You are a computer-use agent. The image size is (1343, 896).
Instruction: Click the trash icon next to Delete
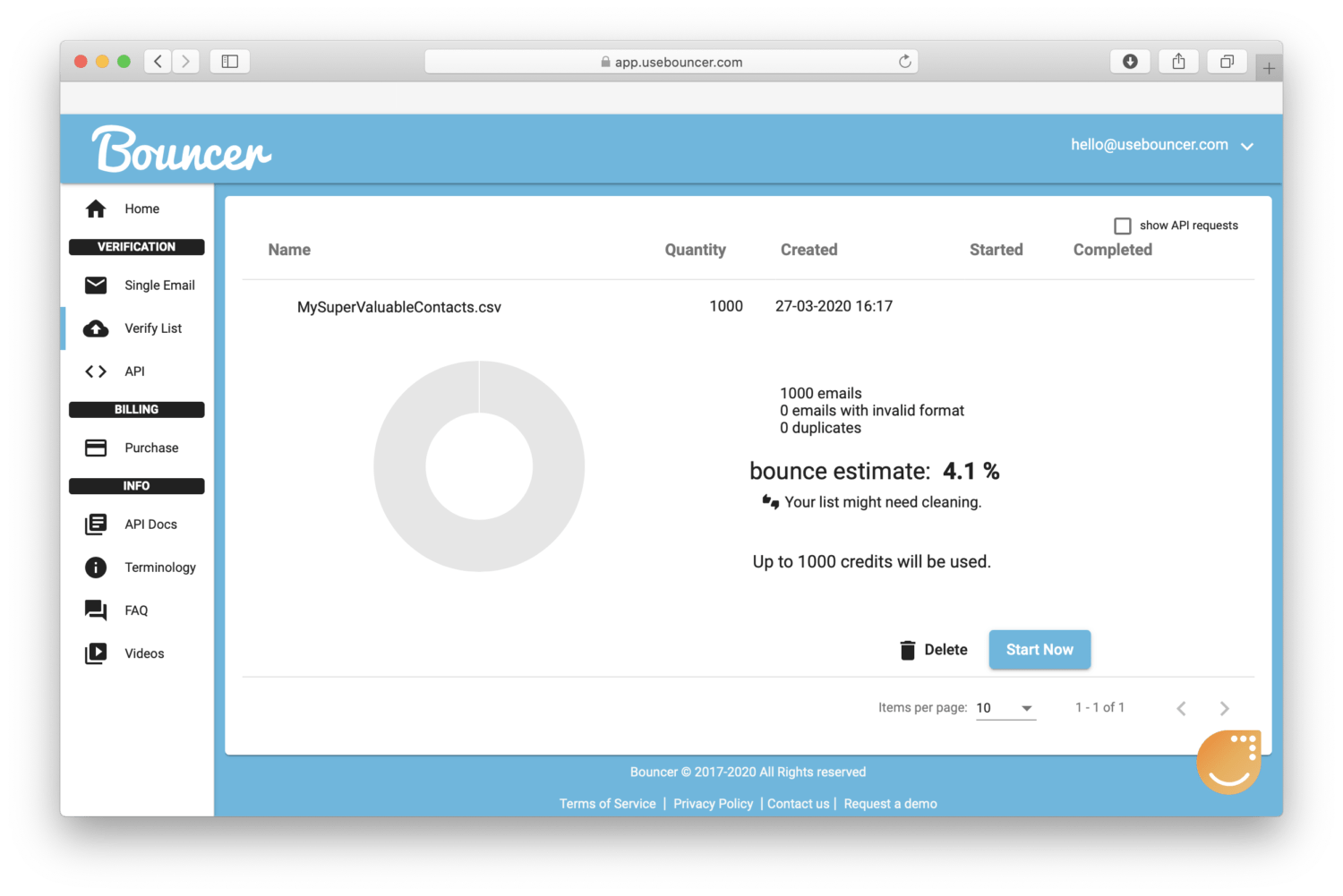[x=908, y=649]
